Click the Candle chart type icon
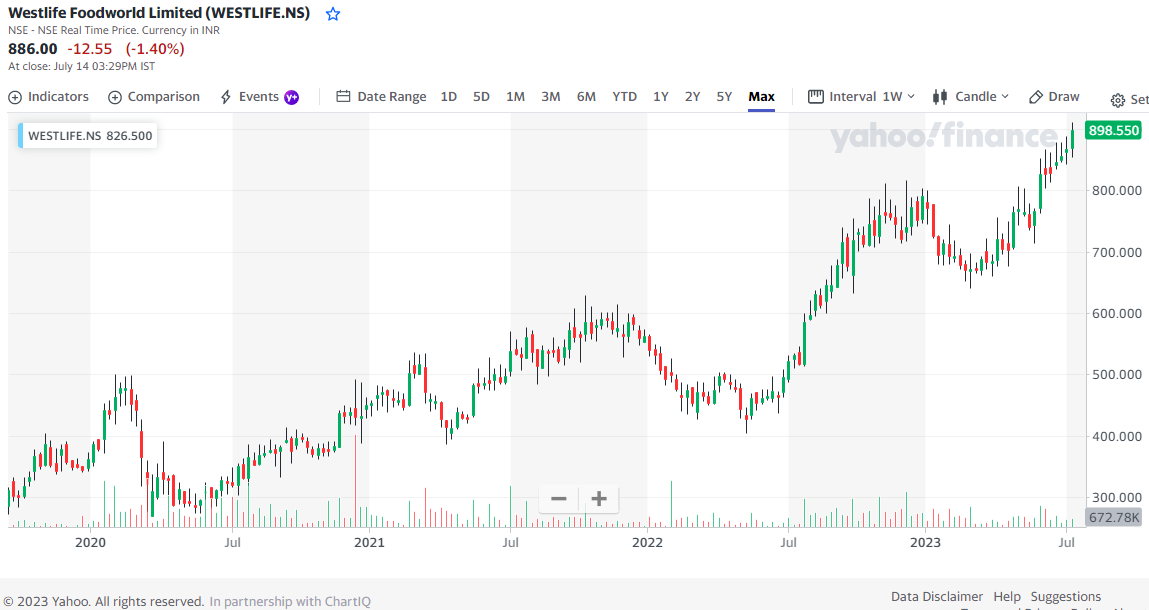This screenshot has height=610, width=1149. 939,97
